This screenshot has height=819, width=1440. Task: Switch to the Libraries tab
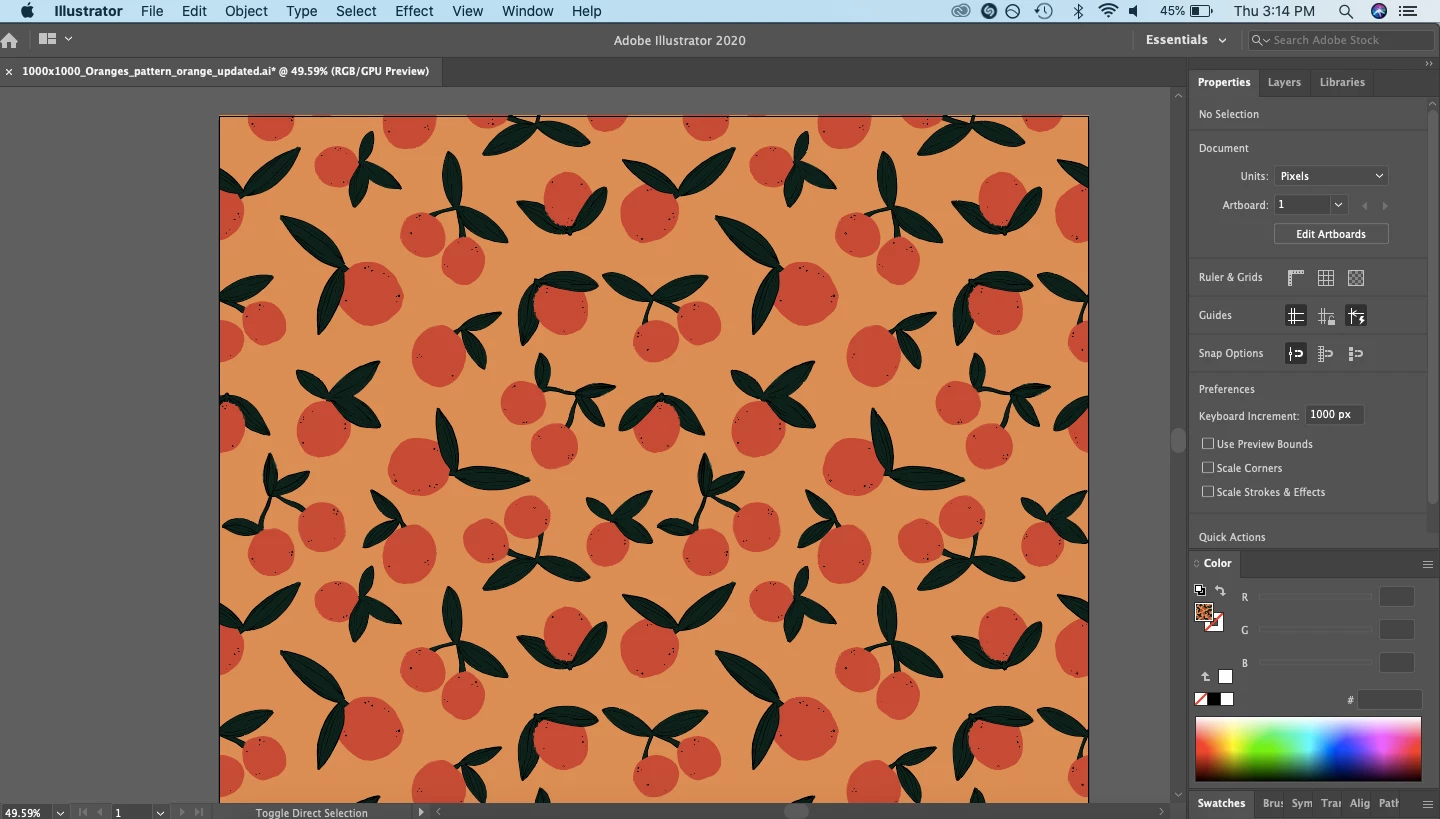pyautogui.click(x=1342, y=82)
